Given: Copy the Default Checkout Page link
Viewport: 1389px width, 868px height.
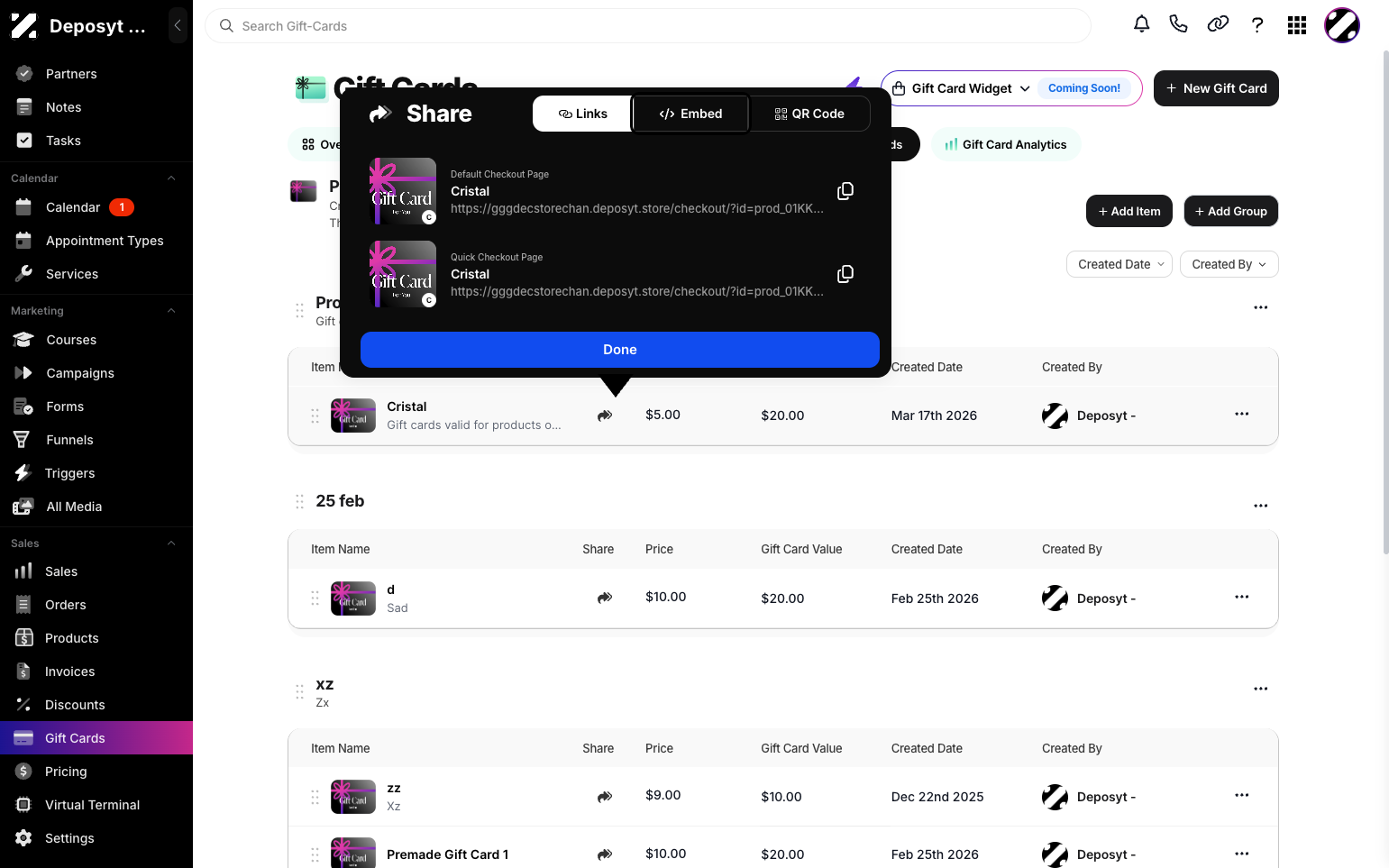Looking at the screenshot, I should 845,191.
